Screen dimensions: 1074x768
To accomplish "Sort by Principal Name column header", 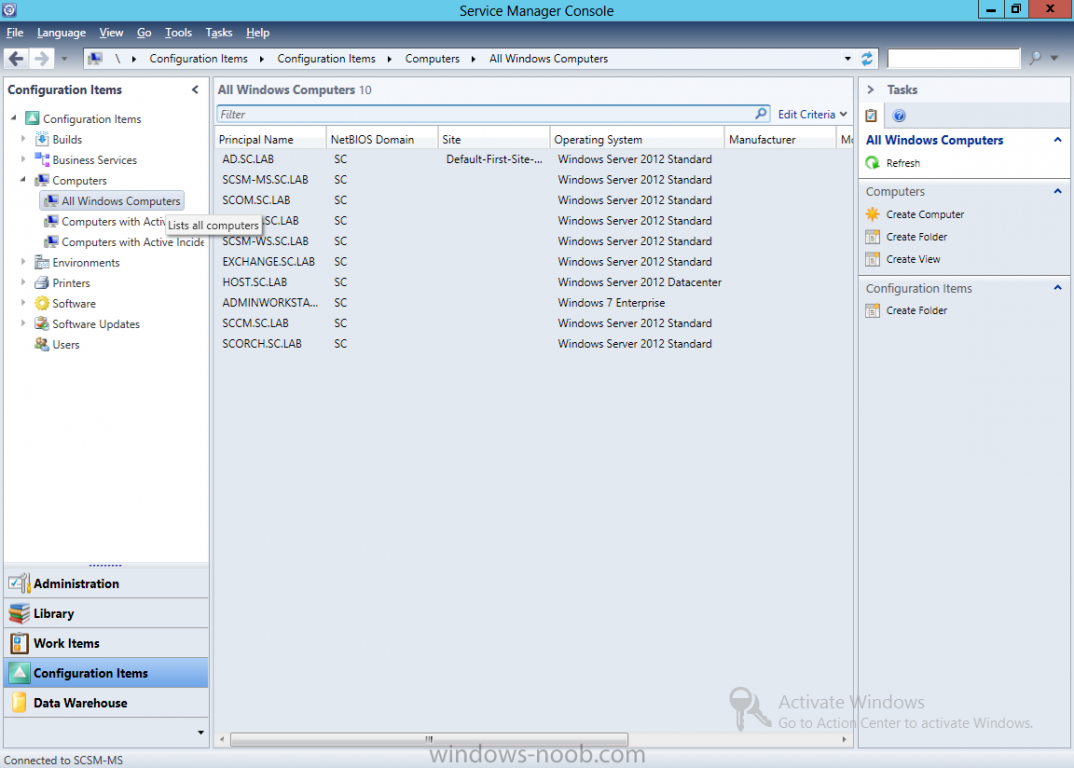I will [270, 139].
